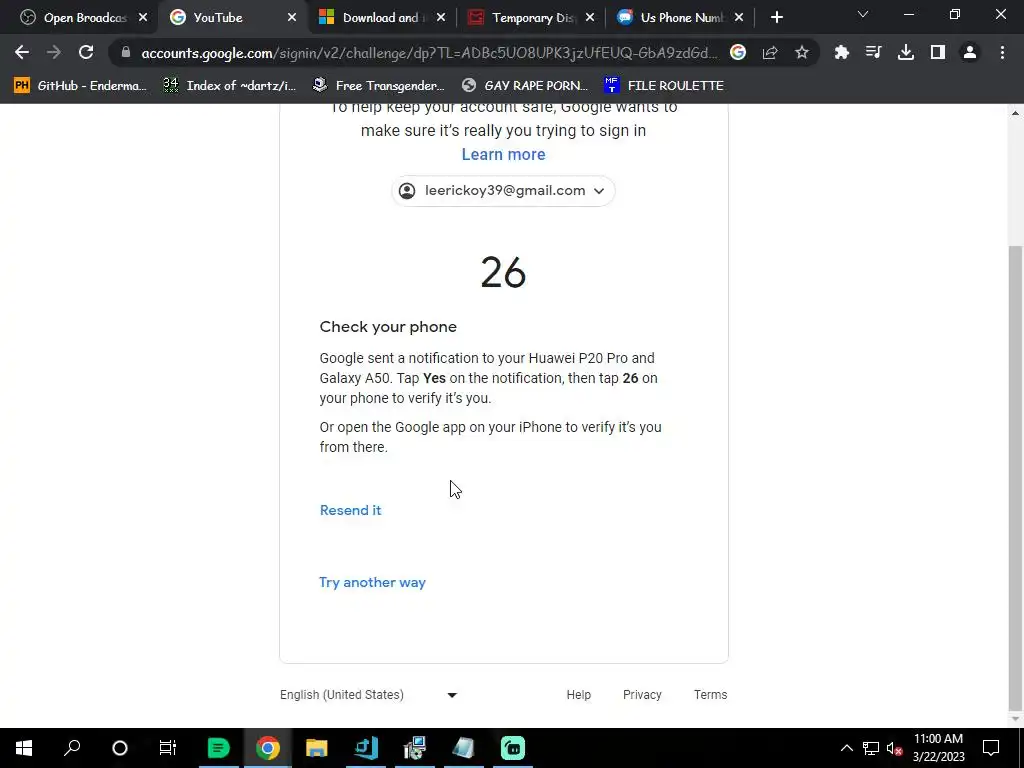This screenshot has height=768, width=1024.
Task: Open the Windows notification center
Action: (x=991, y=748)
